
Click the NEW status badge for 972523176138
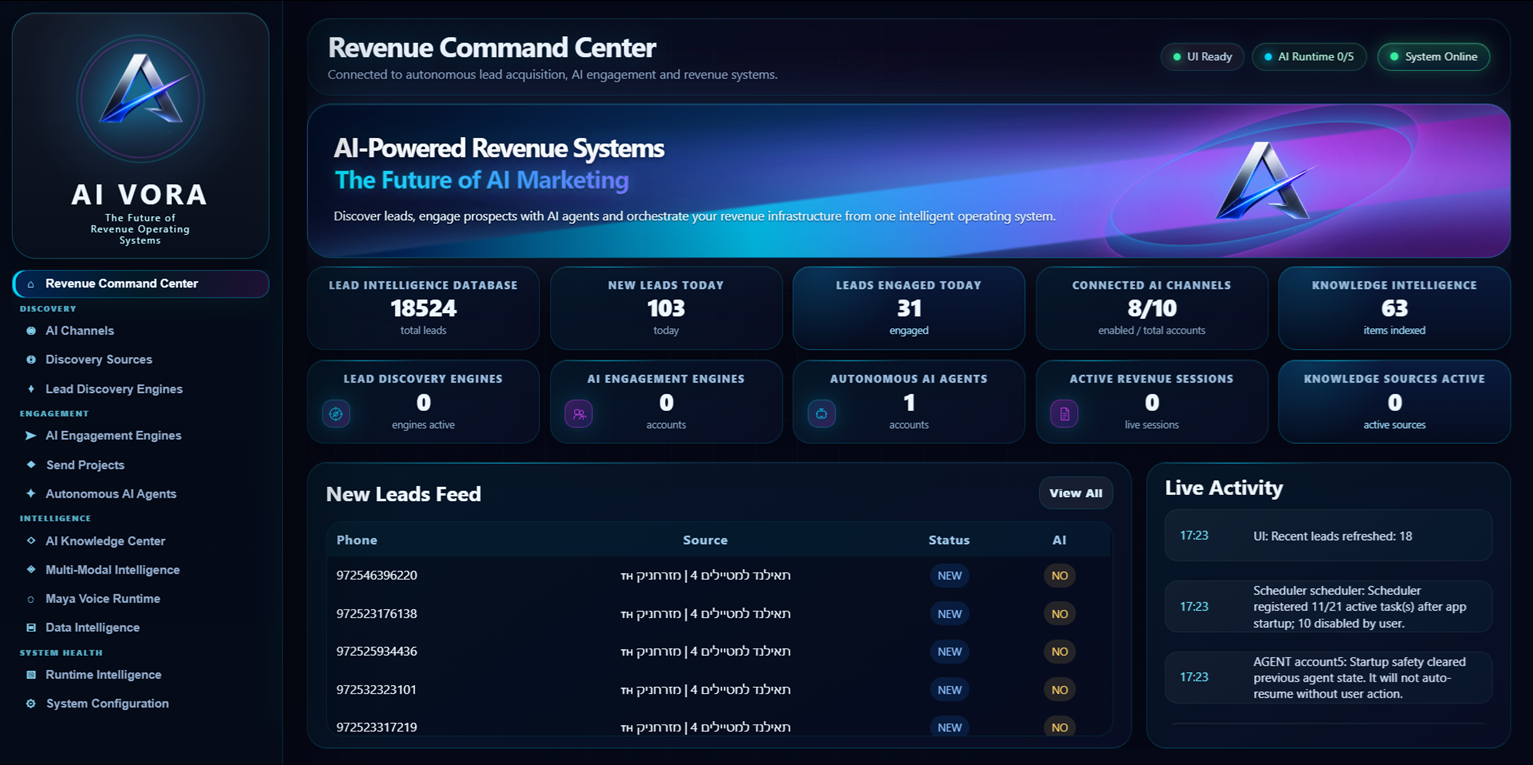point(949,614)
